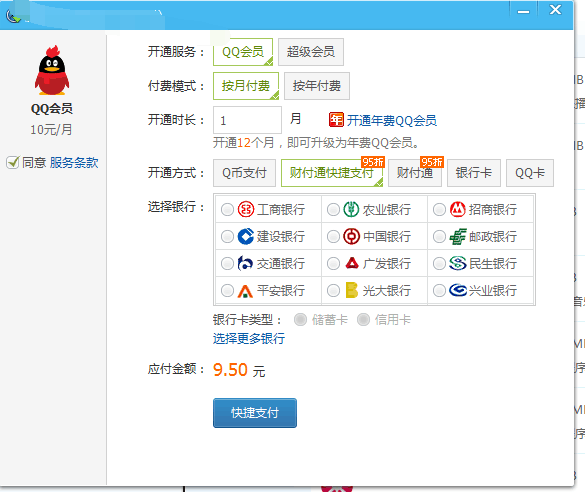Click the 民生银行 logo icon
Viewport: 585px width, 492px height.
458,263
